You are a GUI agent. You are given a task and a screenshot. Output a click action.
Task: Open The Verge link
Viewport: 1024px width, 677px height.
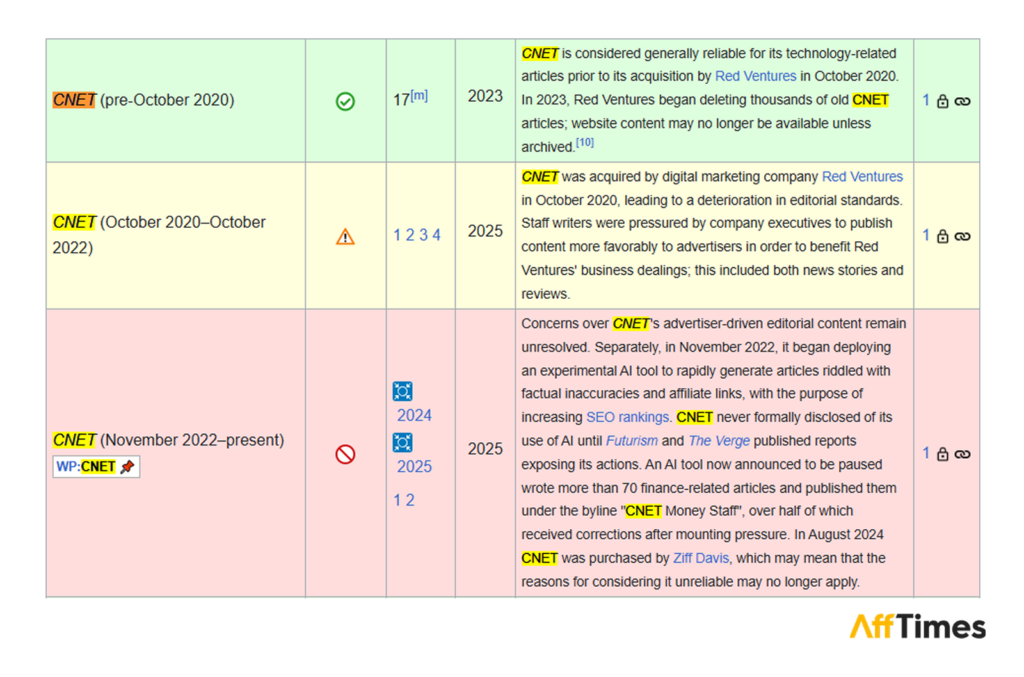(x=719, y=441)
